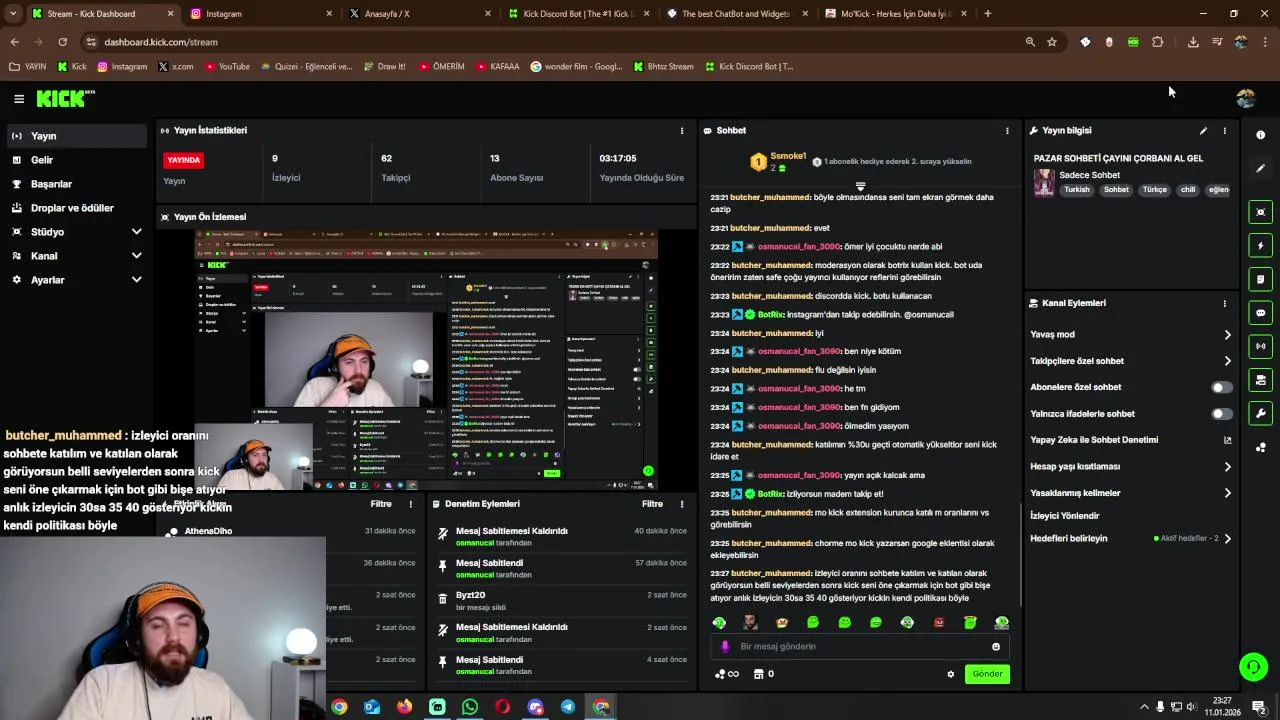Toggle the moderation log widget in right sidebar
The image size is (1280, 720).
pos(1260,380)
